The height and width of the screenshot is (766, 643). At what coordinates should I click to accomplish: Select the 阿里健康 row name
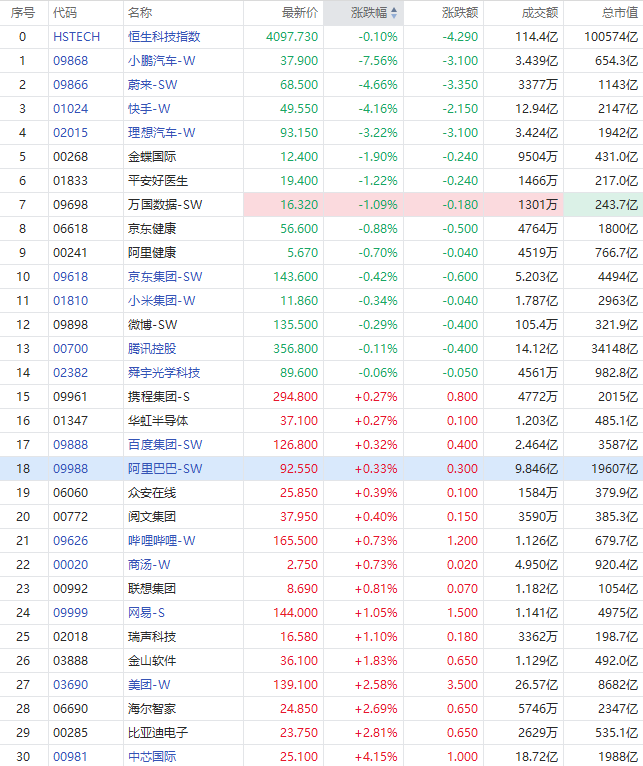click(x=152, y=253)
